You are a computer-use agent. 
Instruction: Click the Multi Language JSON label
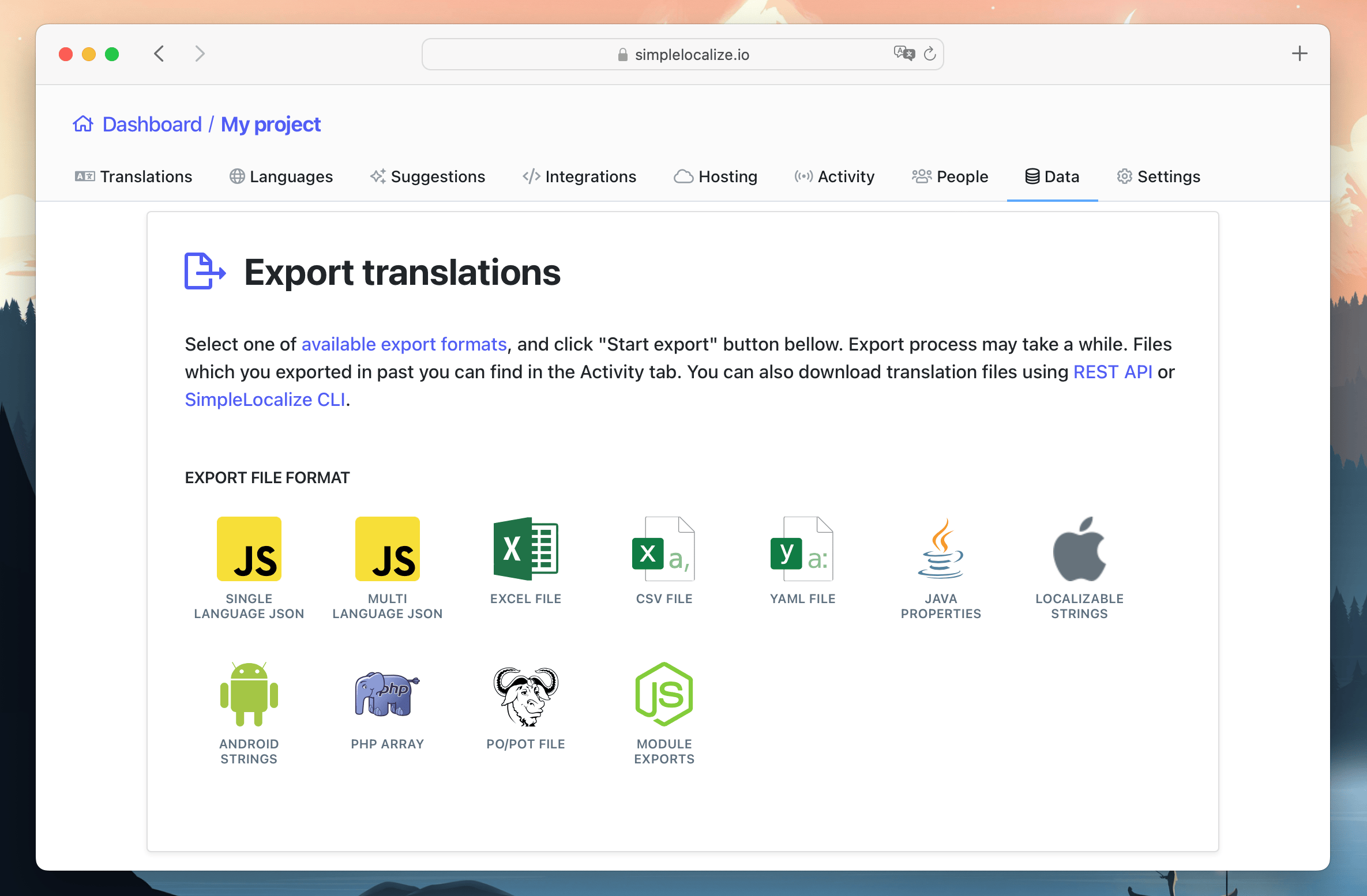[388, 606]
